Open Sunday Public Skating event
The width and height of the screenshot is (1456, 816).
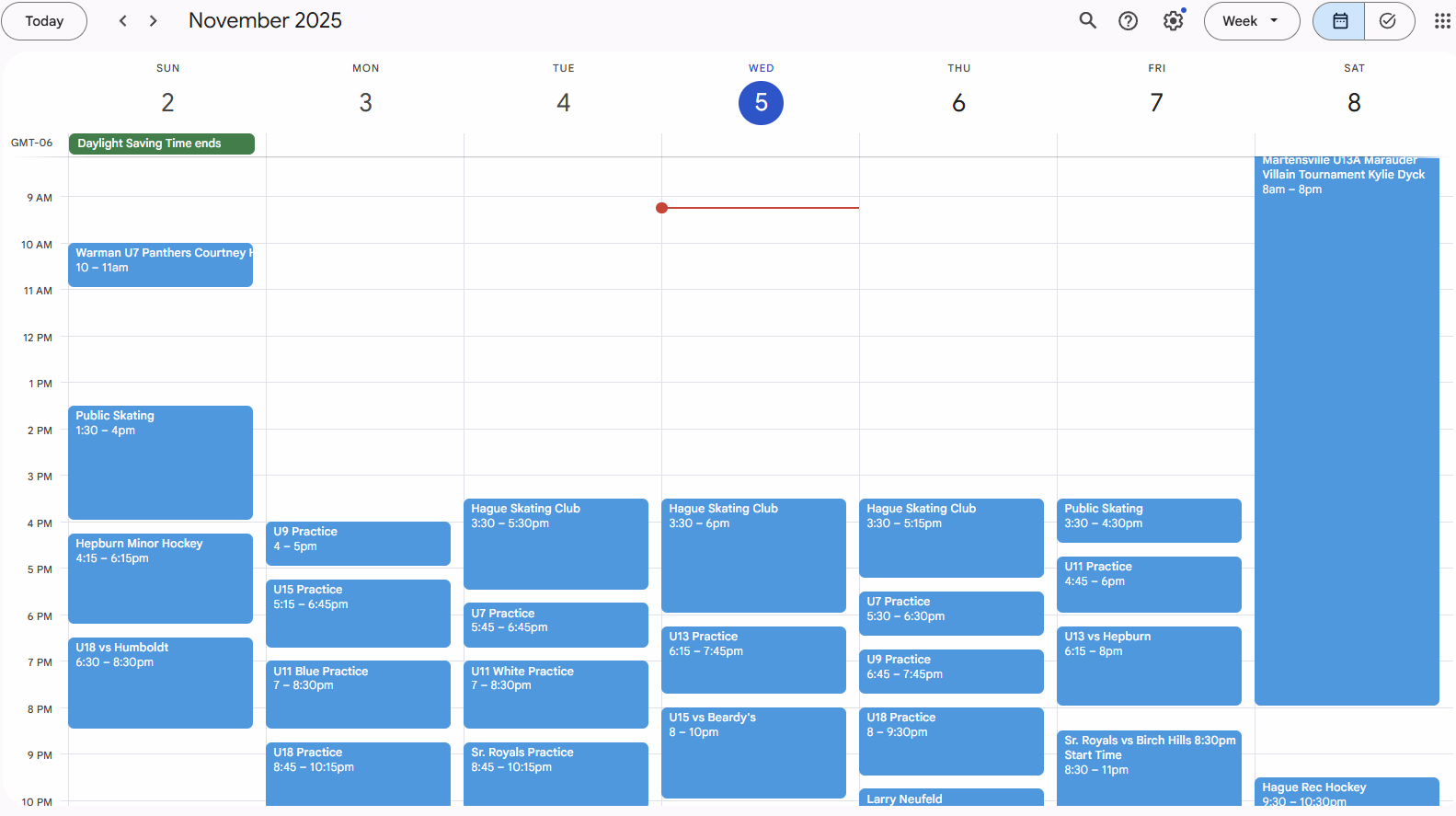160,462
